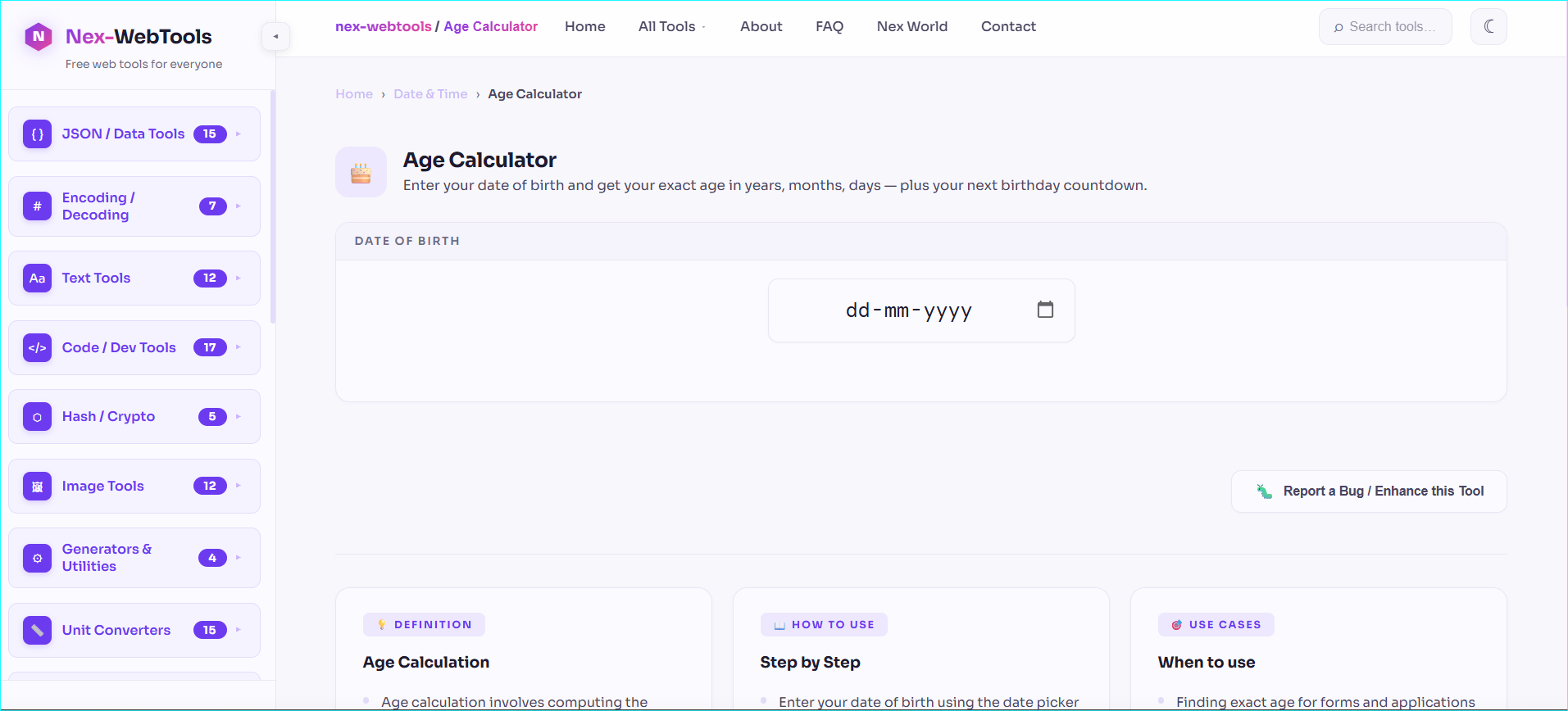Click the dd-mm-yyyy date of birth field
1568x711 pixels.
[921, 310]
